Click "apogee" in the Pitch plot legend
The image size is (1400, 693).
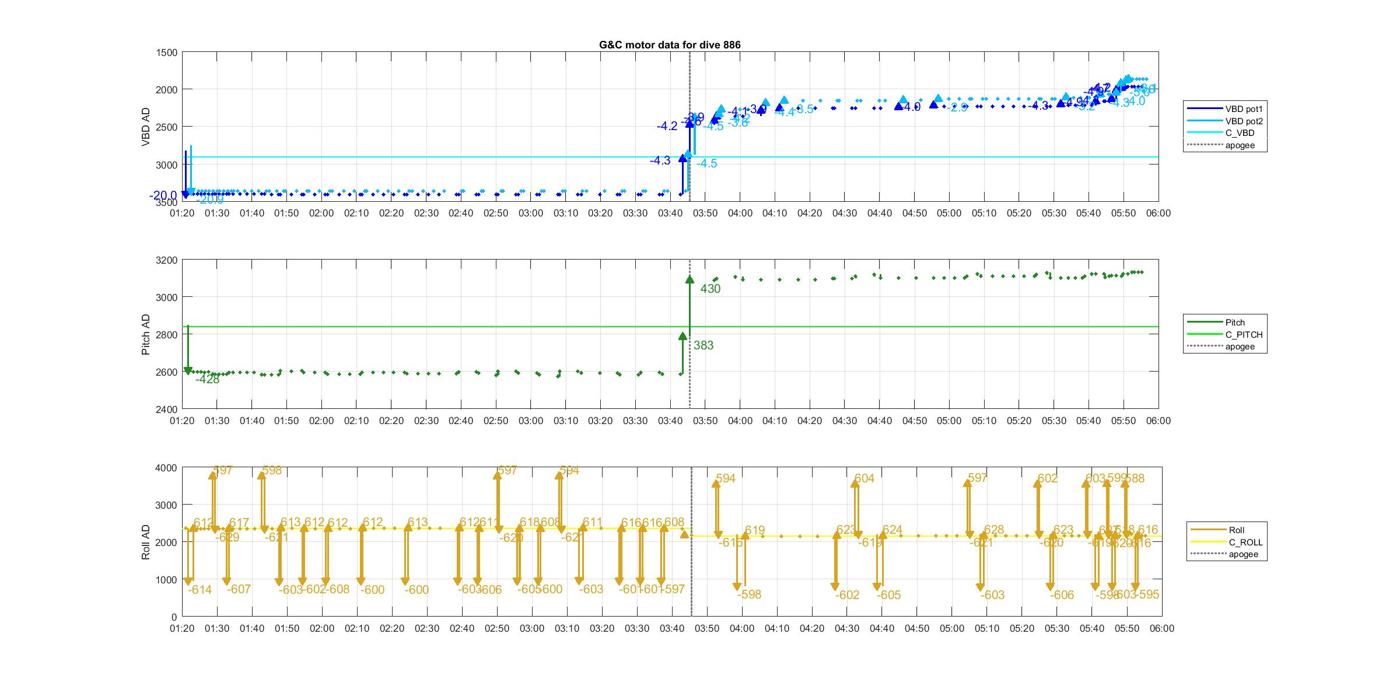[x=1239, y=347]
